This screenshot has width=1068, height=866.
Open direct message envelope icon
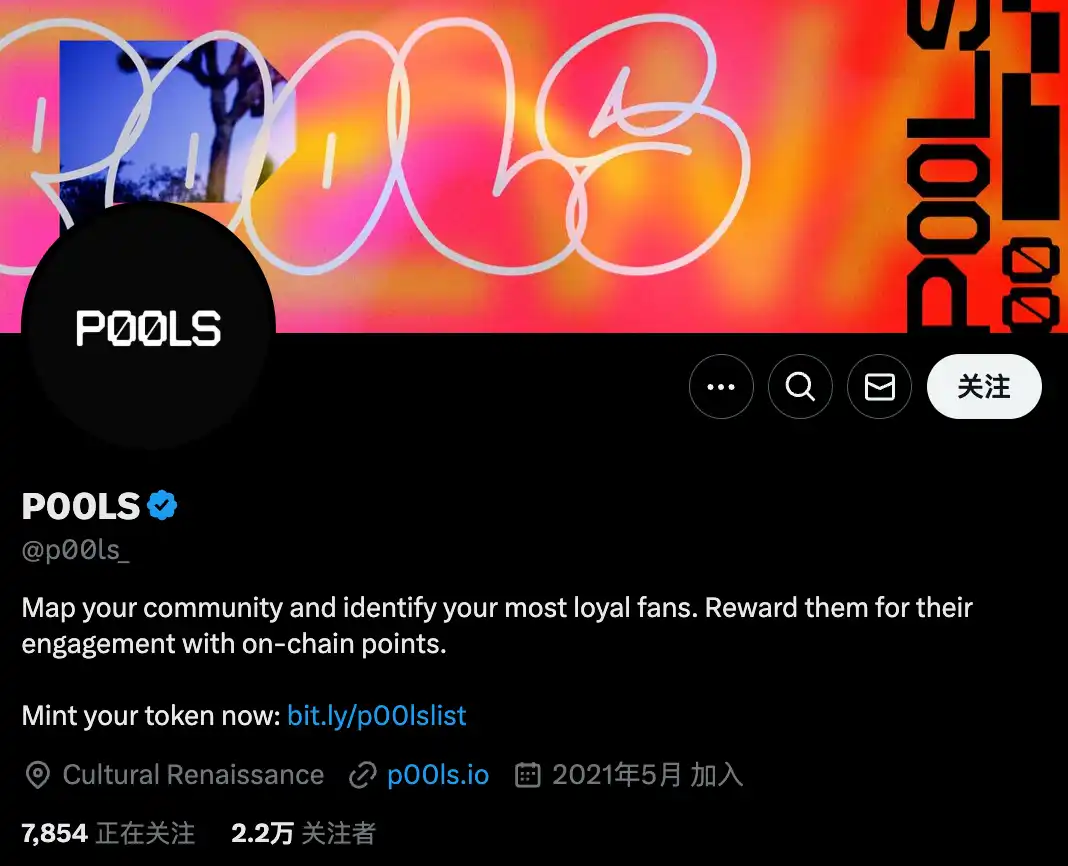click(x=879, y=386)
